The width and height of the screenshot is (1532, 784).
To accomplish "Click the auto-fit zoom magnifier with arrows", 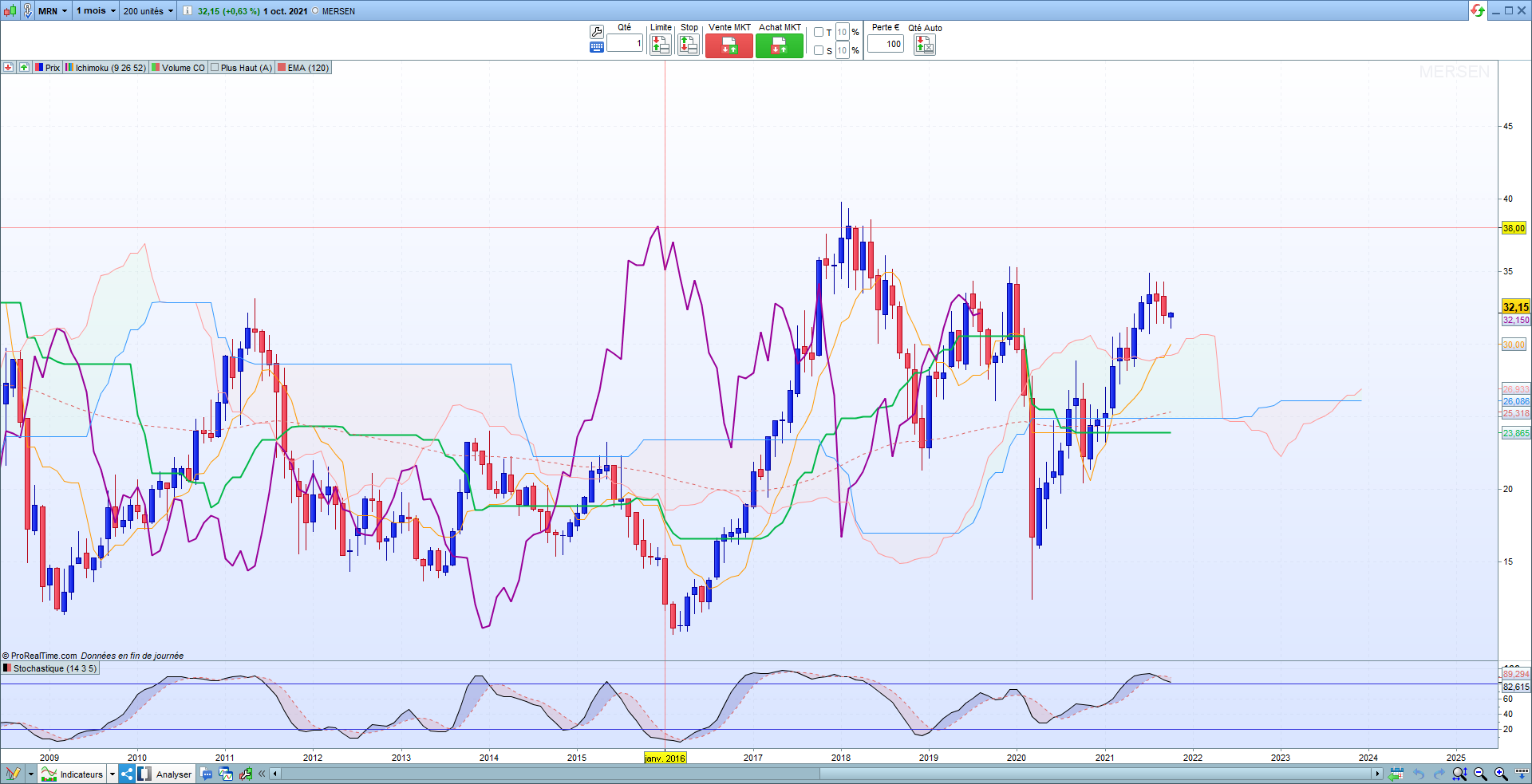I will (1459, 774).
